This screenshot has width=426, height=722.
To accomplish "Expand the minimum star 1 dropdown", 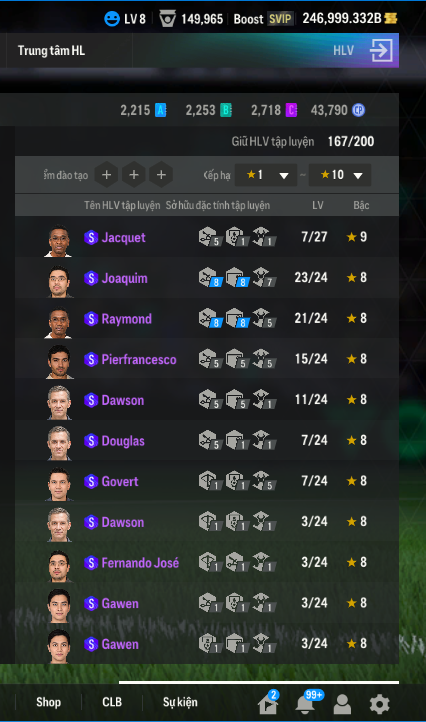I will click(266, 175).
